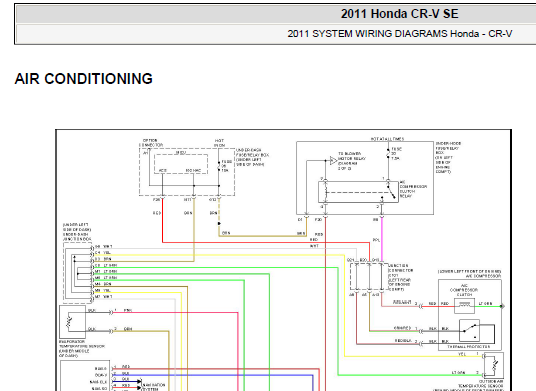Click the 'A/C COMPRESSOR CLUTCH' label inside compressor box
This screenshot has height=391, width=536.
pyautogui.click(x=464, y=290)
